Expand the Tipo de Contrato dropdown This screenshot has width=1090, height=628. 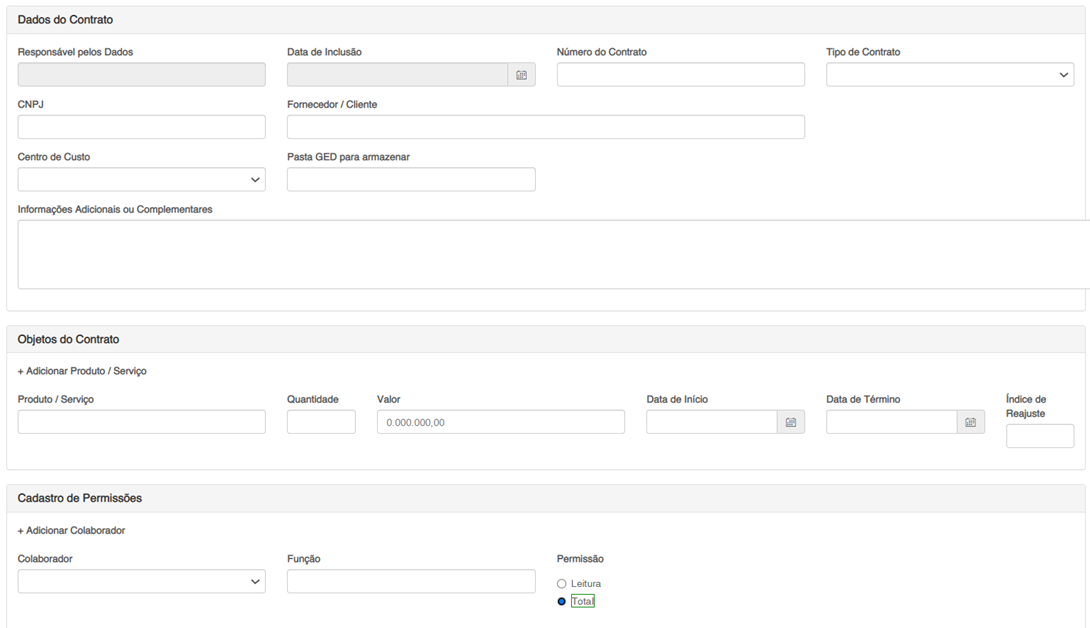pos(949,75)
